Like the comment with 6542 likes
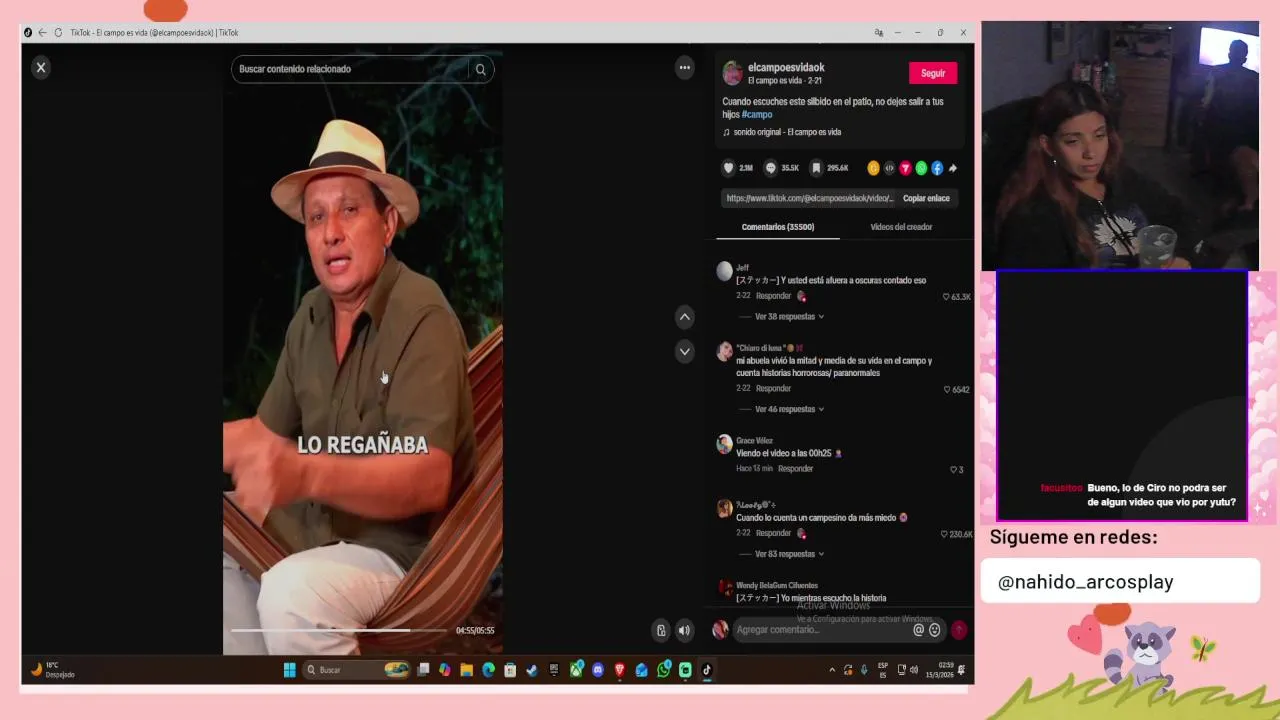This screenshot has width=1280, height=720. pos(947,389)
